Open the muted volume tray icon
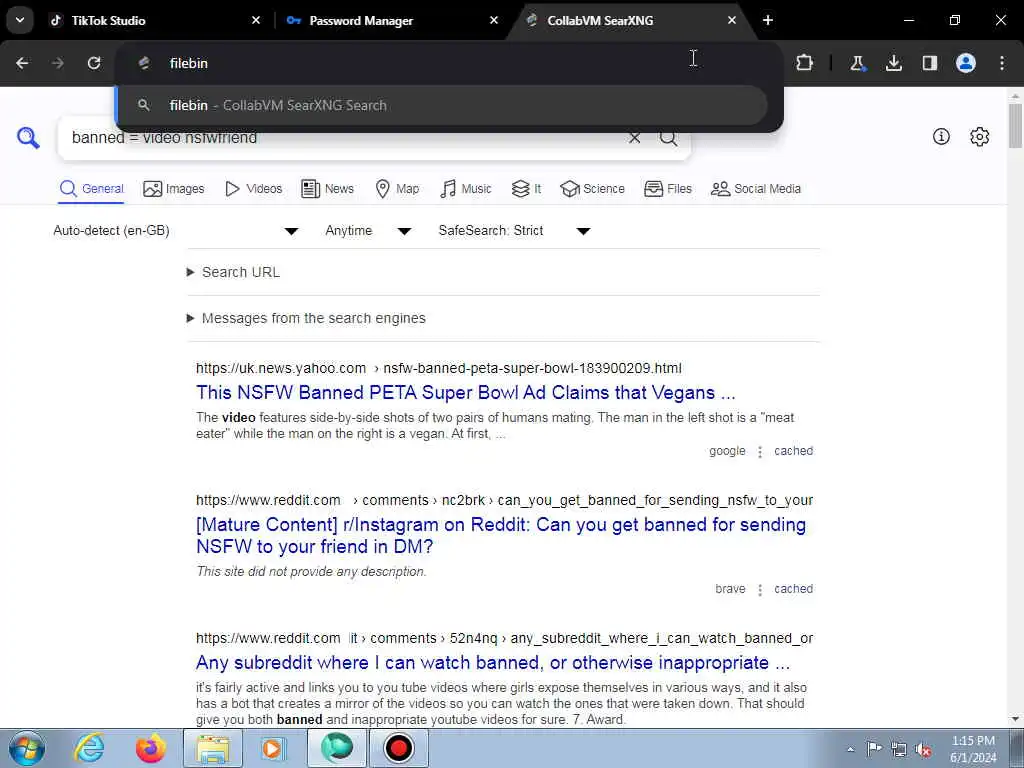 923,750
